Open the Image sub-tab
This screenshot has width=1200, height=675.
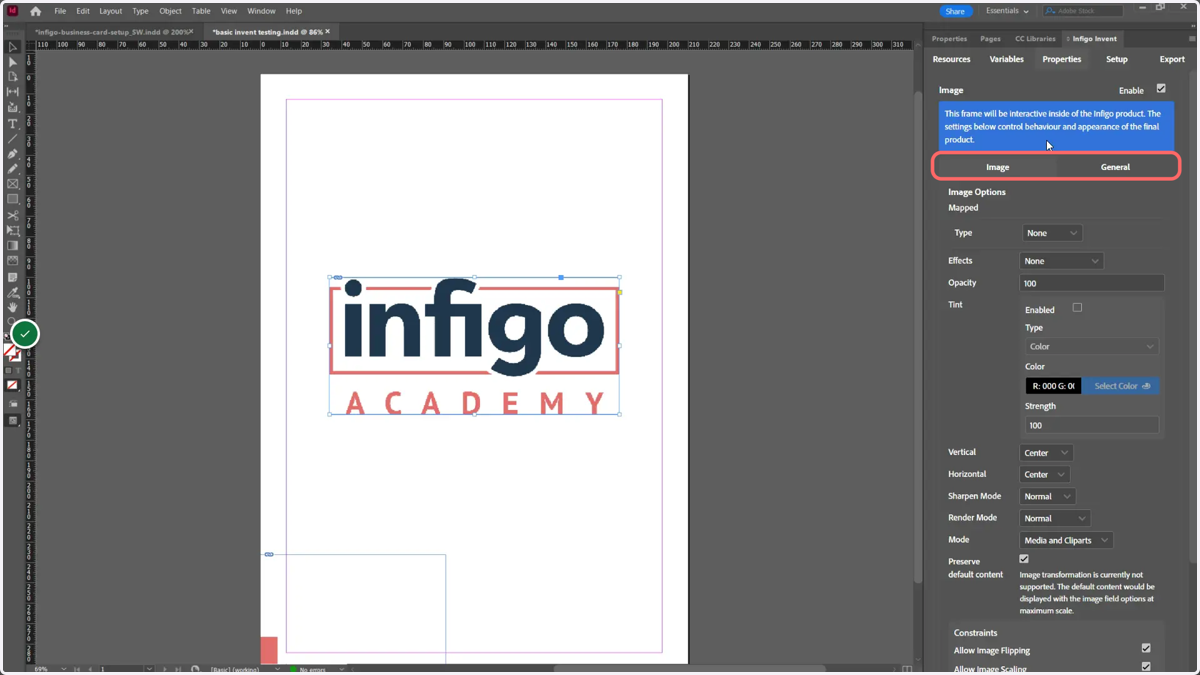(997, 167)
